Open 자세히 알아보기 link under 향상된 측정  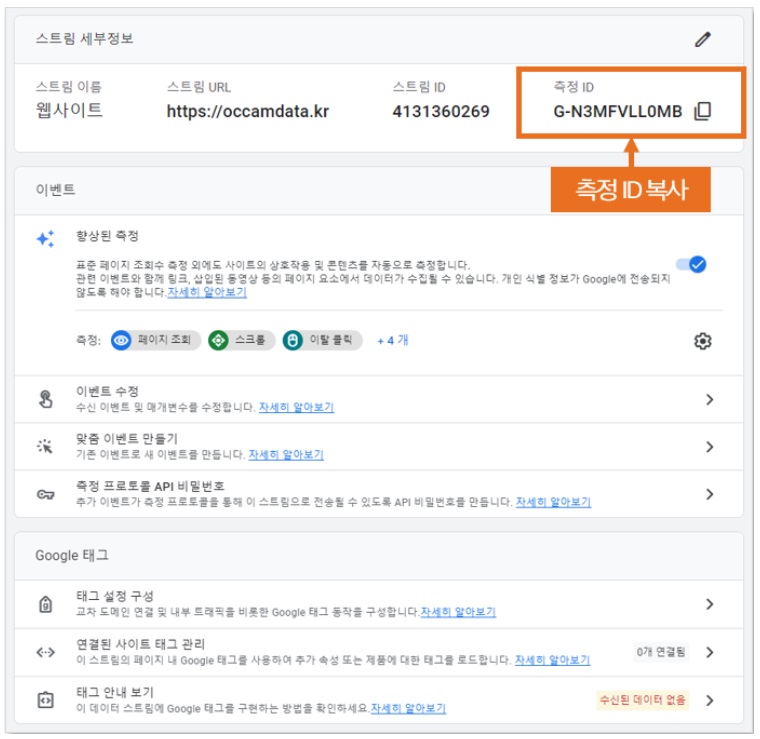(207, 292)
